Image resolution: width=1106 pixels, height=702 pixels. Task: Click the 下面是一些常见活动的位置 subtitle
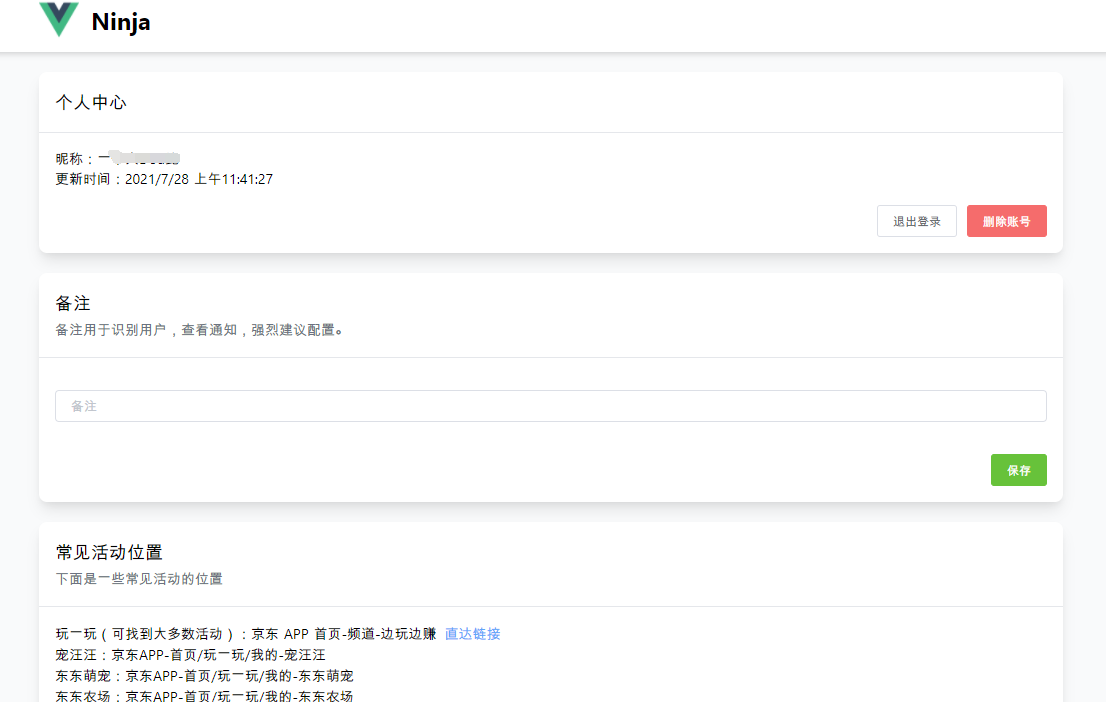(139, 579)
